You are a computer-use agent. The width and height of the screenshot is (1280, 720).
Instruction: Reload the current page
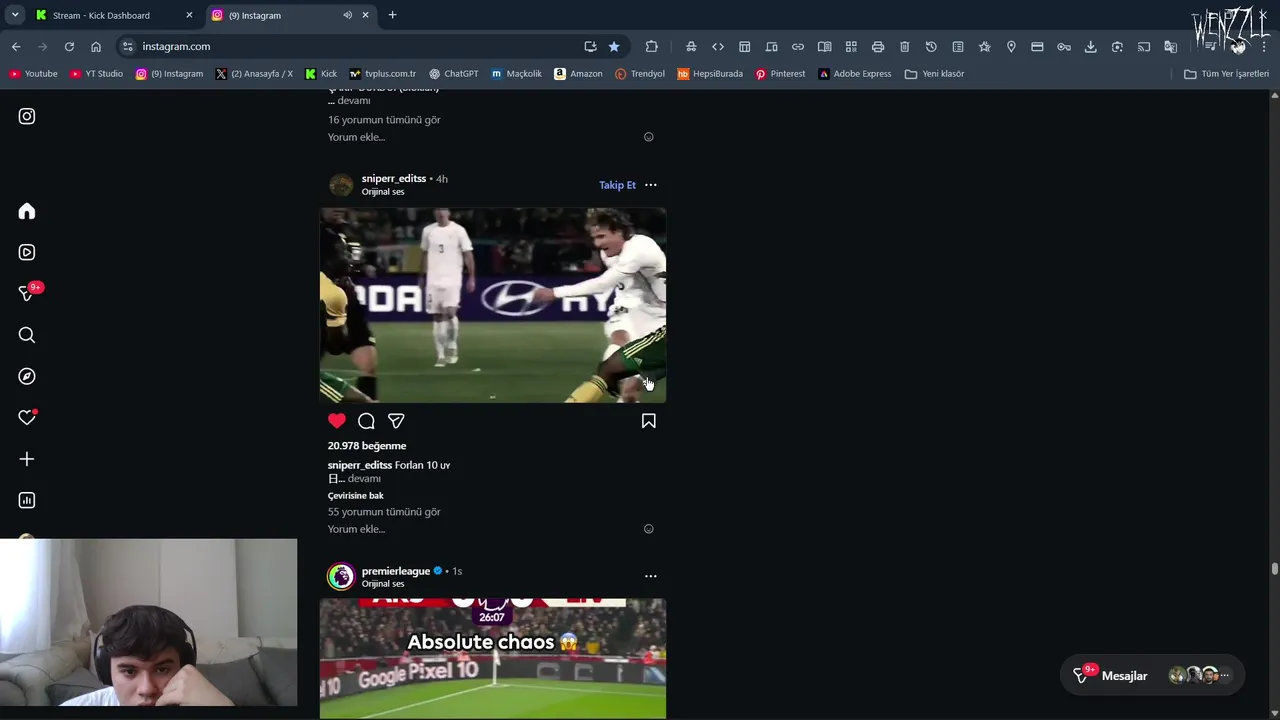(69, 46)
